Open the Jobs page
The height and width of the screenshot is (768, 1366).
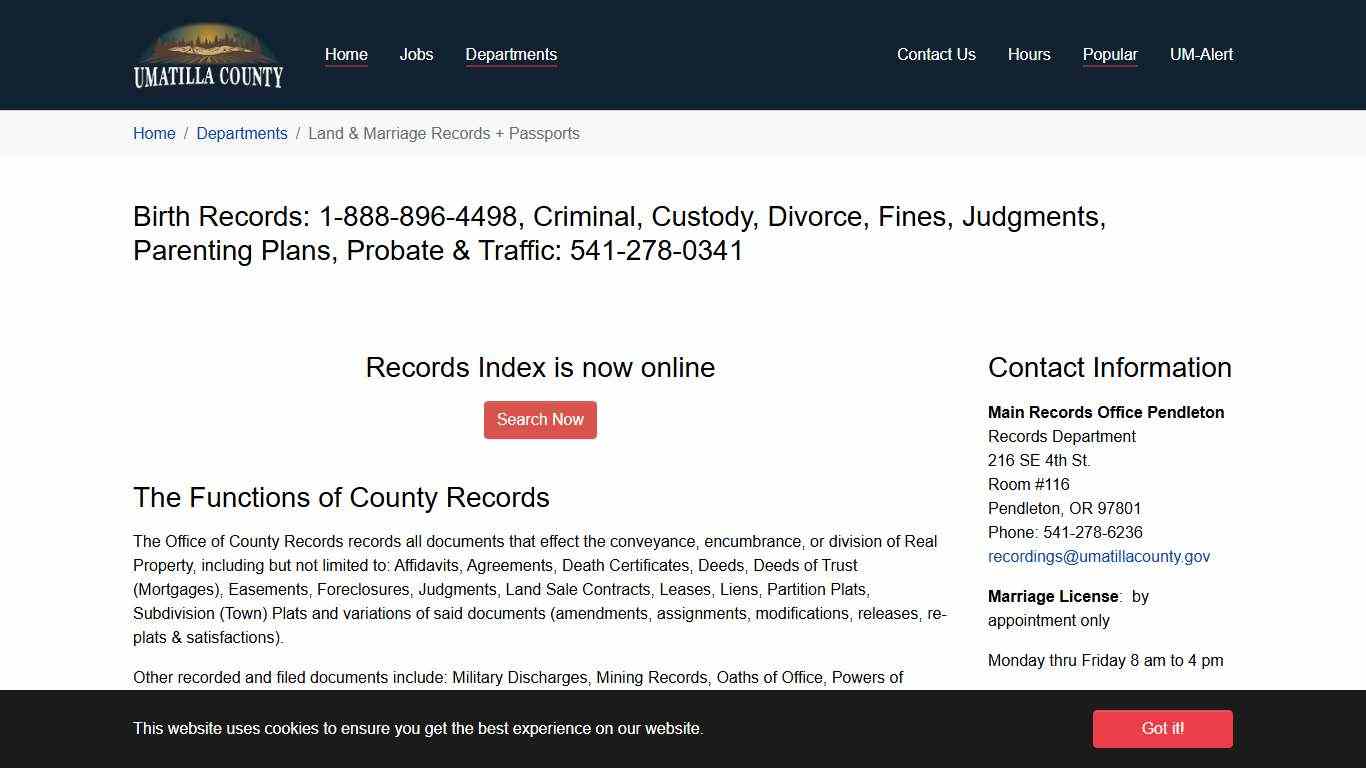(x=416, y=54)
